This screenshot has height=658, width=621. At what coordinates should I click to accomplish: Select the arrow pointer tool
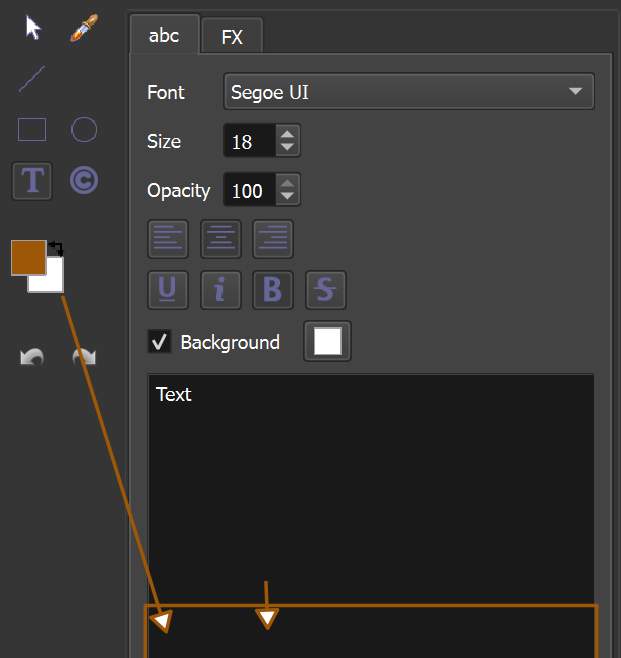[33, 28]
